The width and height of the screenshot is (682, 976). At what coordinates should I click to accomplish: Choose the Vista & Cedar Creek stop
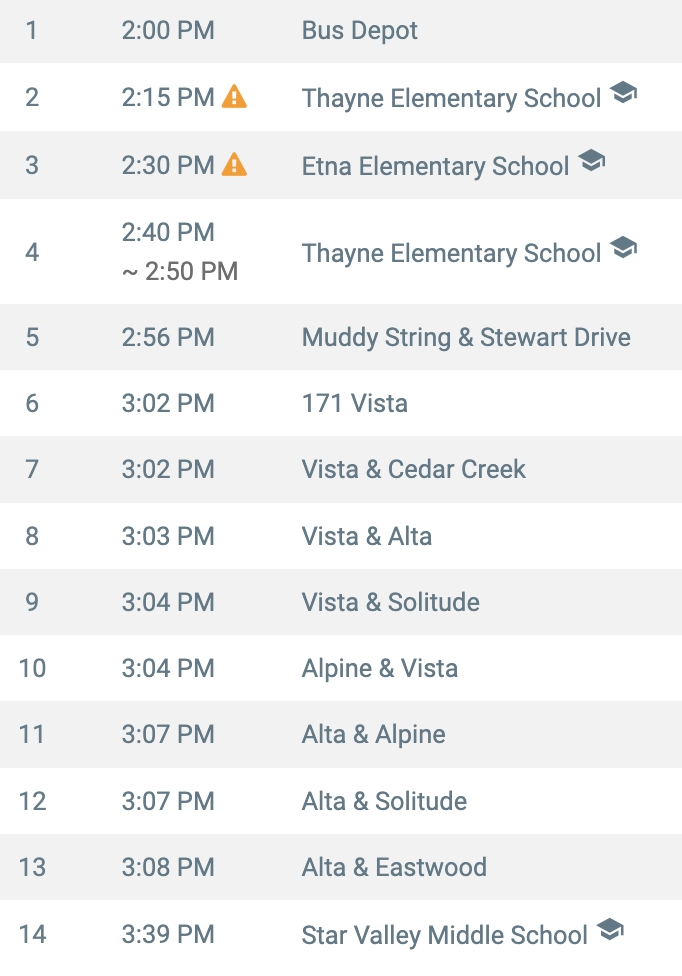tap(341, 469)
